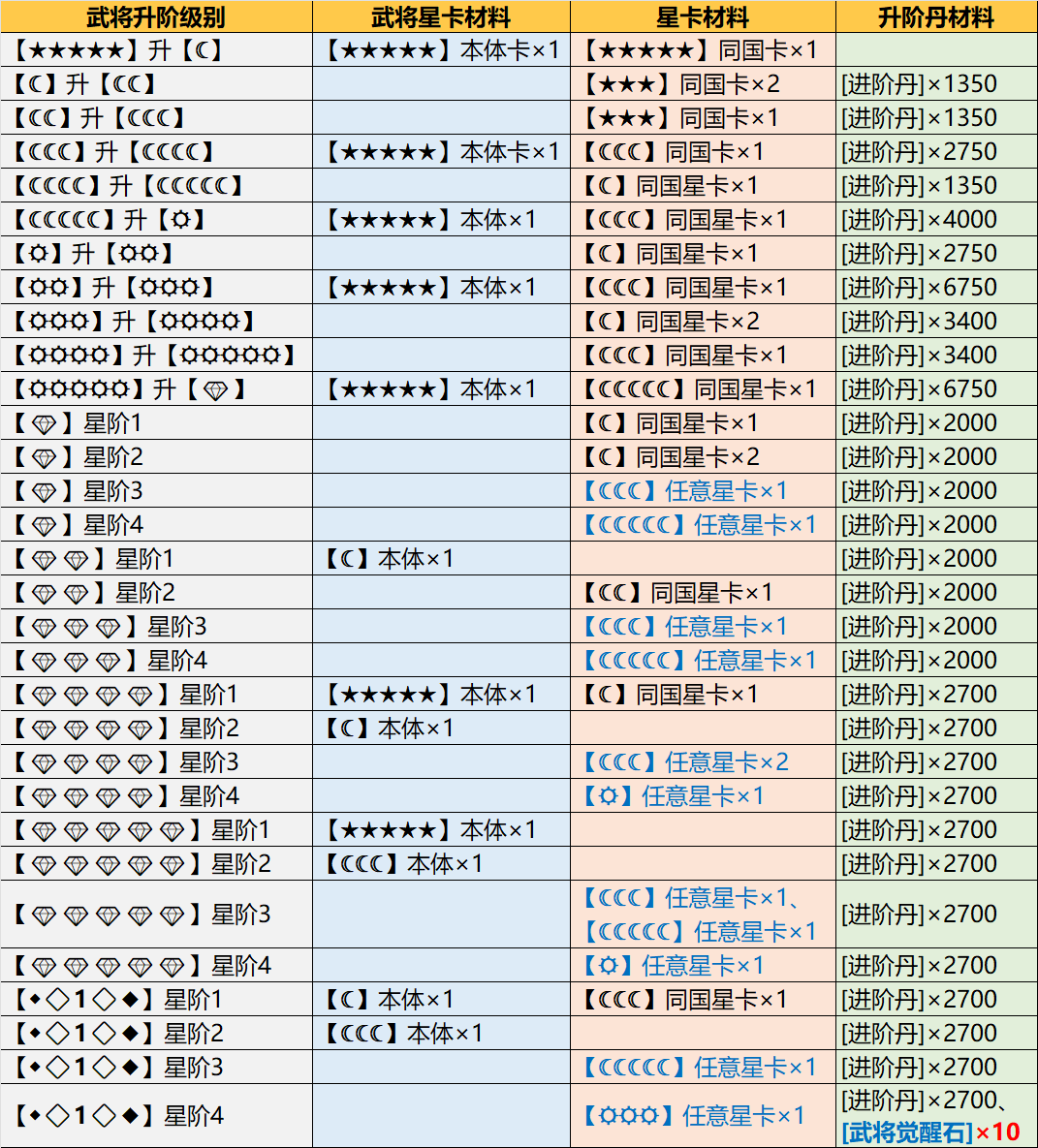The width and height of the screenshot is (1038, 1148).
Task: Click the three-moon 任意星卡×2 cell
Action: point(703,761)
